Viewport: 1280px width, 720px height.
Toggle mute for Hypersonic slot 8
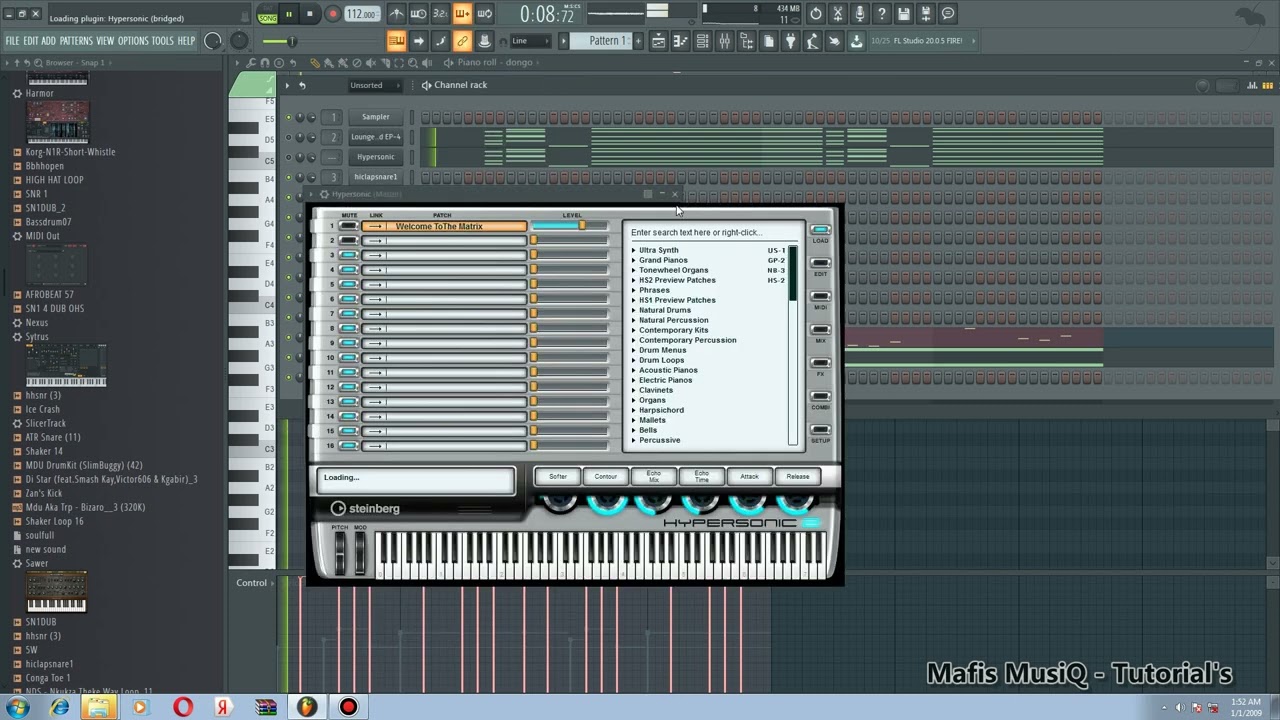(x=348, y=328)
